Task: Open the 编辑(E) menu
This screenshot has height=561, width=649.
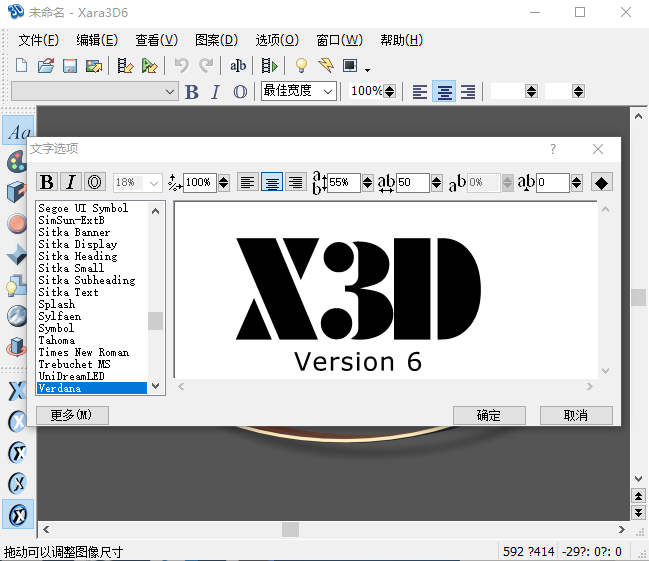Action: [x=97, y=40]
